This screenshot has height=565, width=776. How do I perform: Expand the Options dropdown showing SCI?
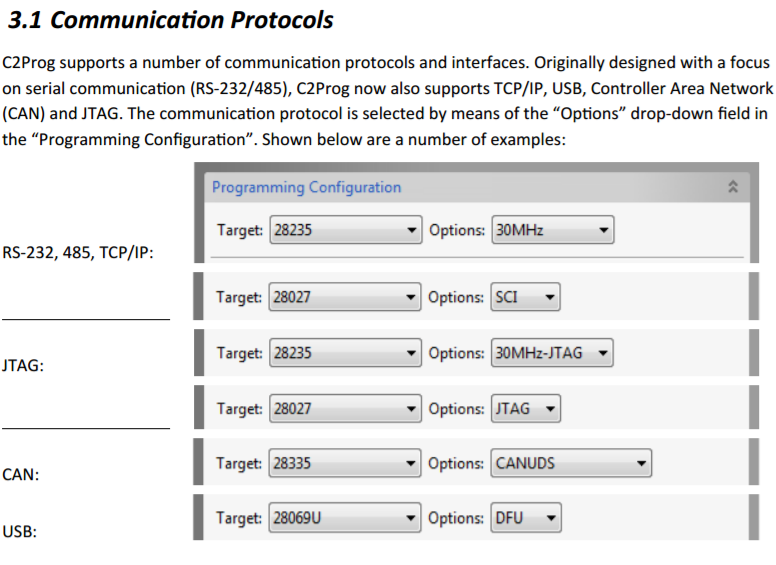point(525,297)
